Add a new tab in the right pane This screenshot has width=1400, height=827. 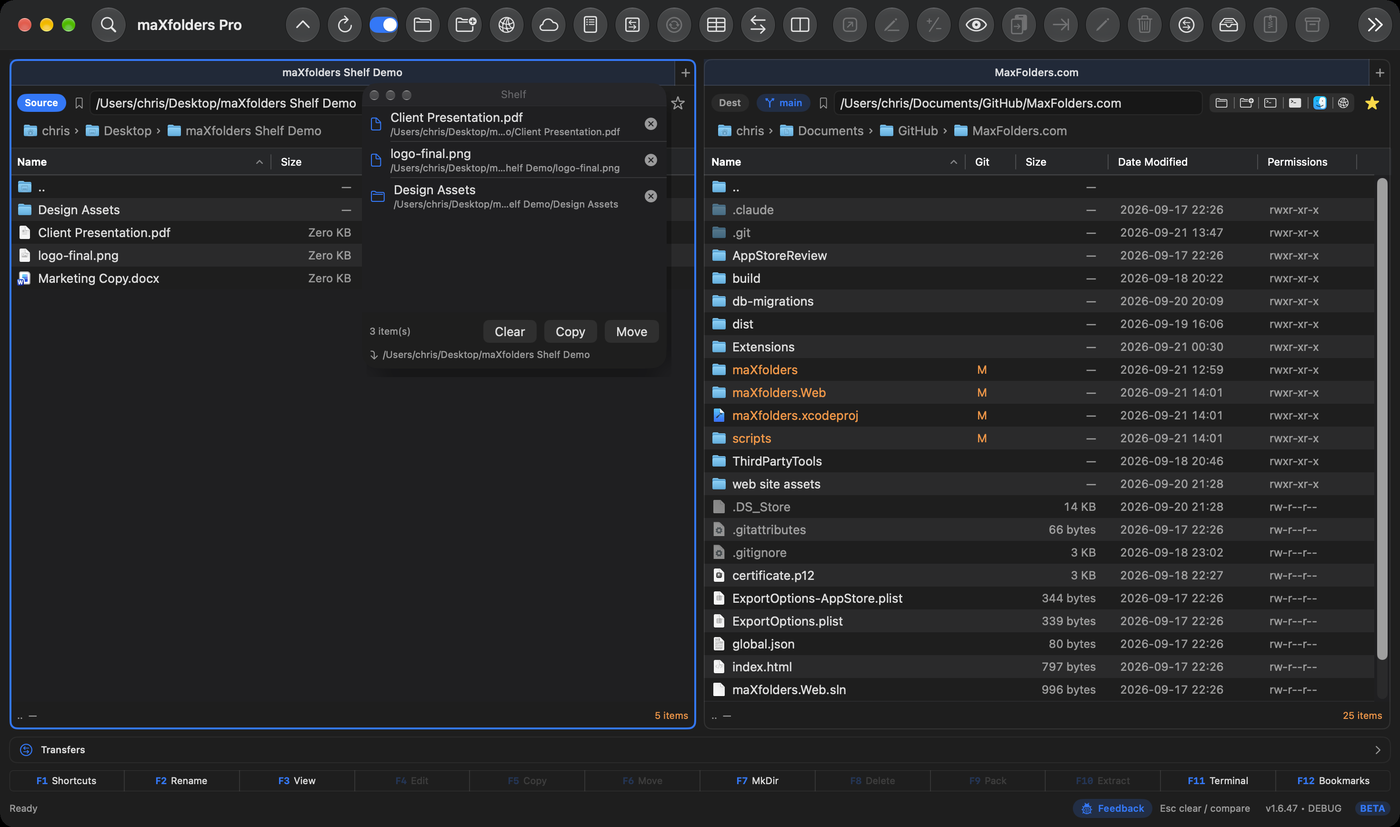(1380, 72)
